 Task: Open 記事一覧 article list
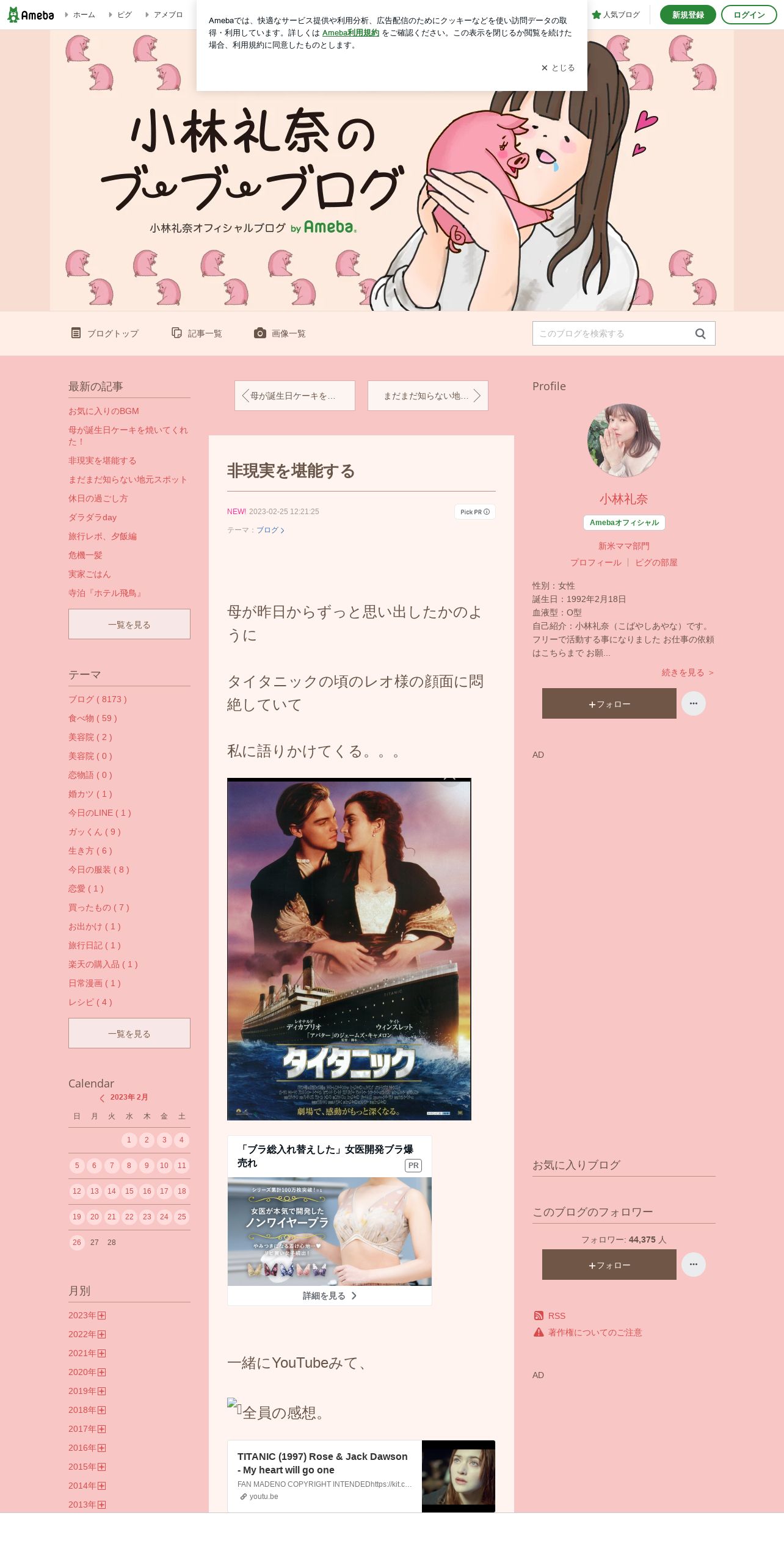tap(197, 333)
